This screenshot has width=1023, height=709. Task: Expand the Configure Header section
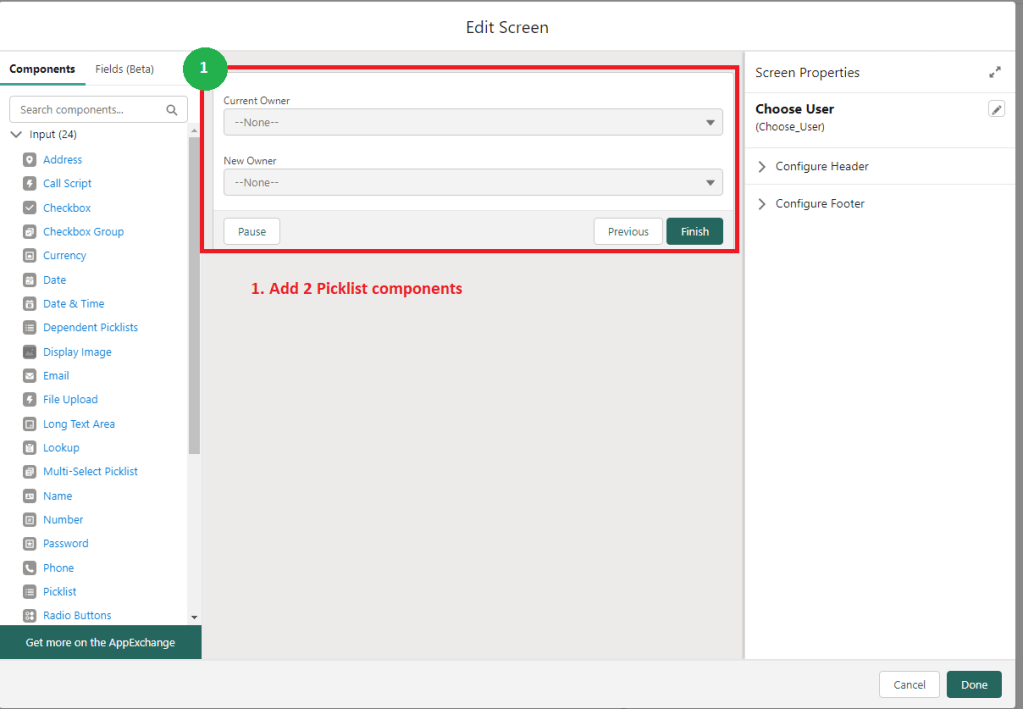[821, 167]
